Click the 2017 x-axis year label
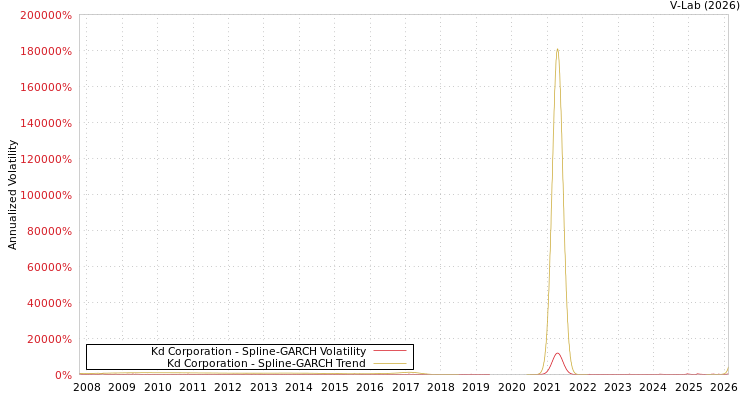The height and width of the screenshot is (400, 750). pyautogui.click(x=406, y=387)
